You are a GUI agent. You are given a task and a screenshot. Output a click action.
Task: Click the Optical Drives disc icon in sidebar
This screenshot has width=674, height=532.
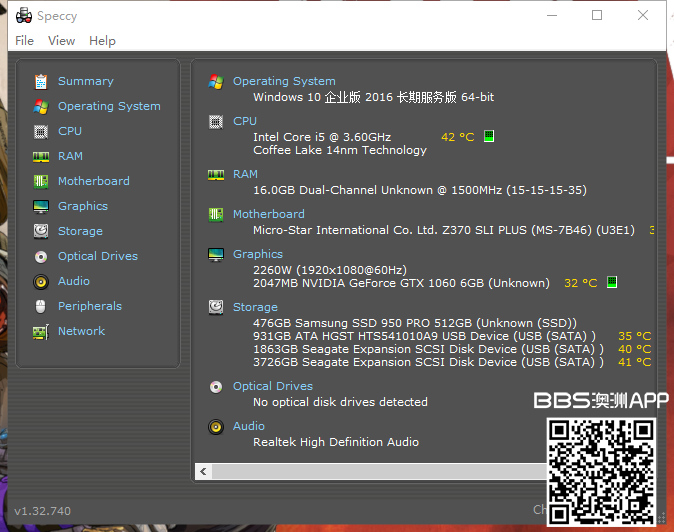click(41, 257)
